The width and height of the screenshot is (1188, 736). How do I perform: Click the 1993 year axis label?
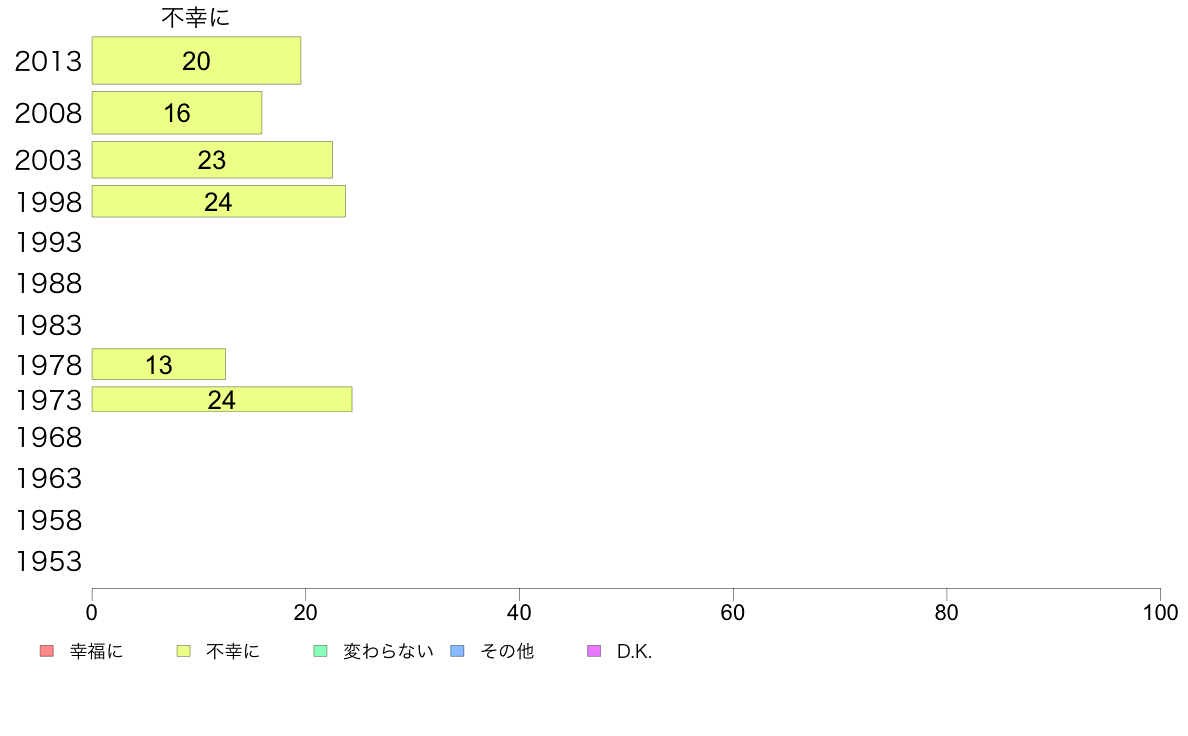pos(48,243)
